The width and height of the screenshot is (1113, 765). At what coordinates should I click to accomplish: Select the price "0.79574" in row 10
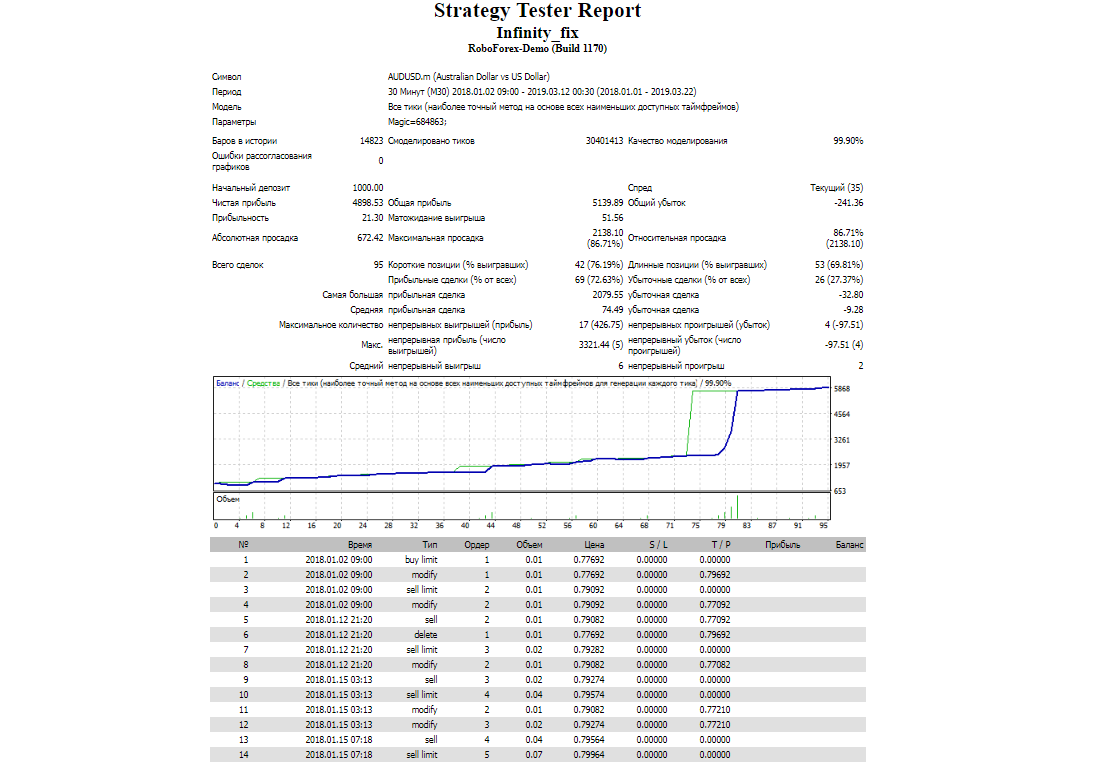pyautogui.click(x=589, y=695)
